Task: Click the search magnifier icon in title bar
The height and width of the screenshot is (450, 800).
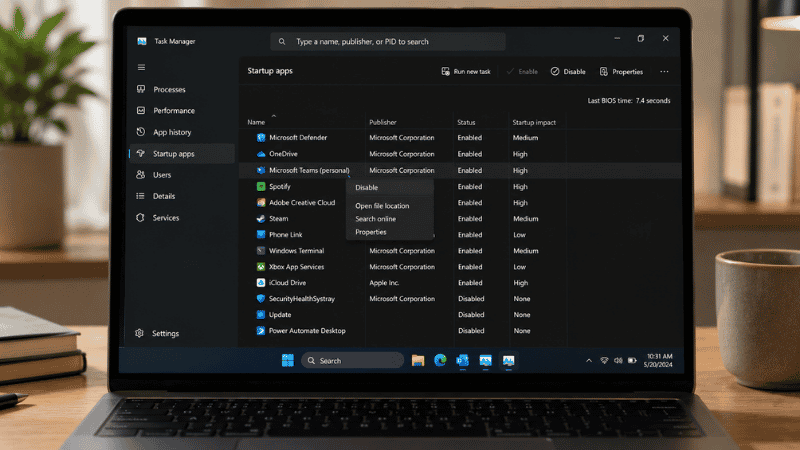Action: click(282, 41)
